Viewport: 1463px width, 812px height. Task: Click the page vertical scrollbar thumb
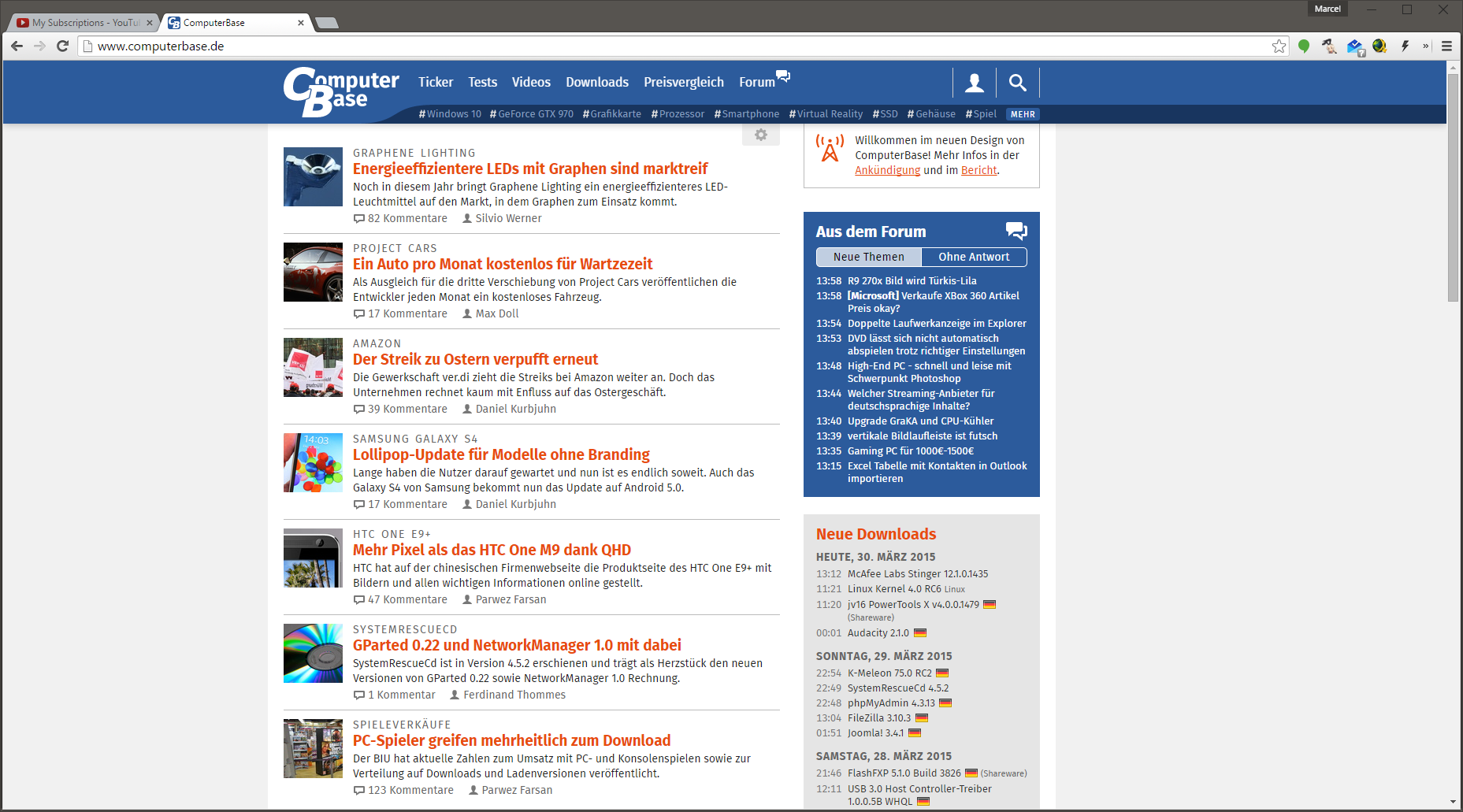[1453, 187]
